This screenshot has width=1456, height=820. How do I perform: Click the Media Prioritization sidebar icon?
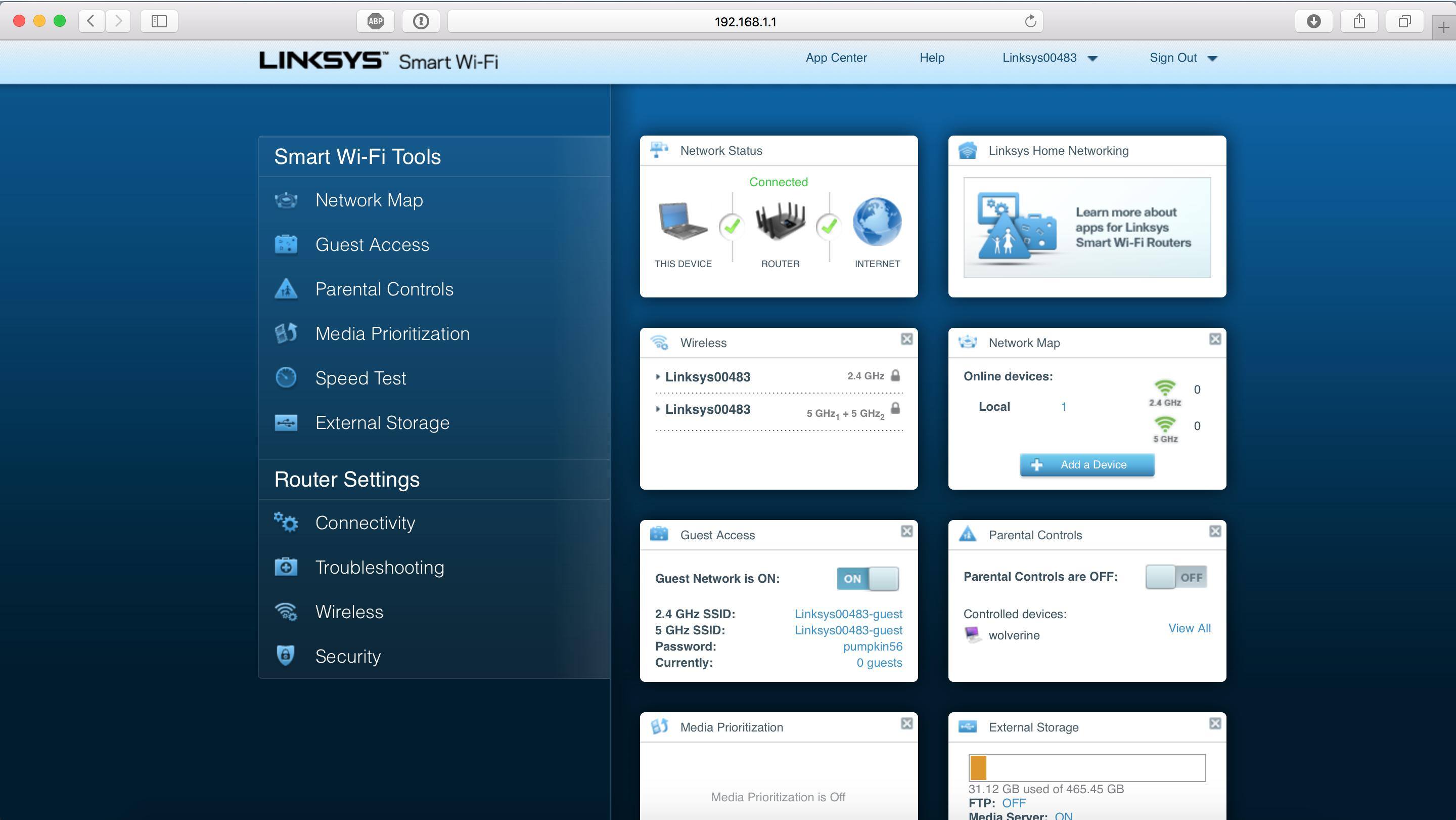pyautogui.click(x=286, y=333)
